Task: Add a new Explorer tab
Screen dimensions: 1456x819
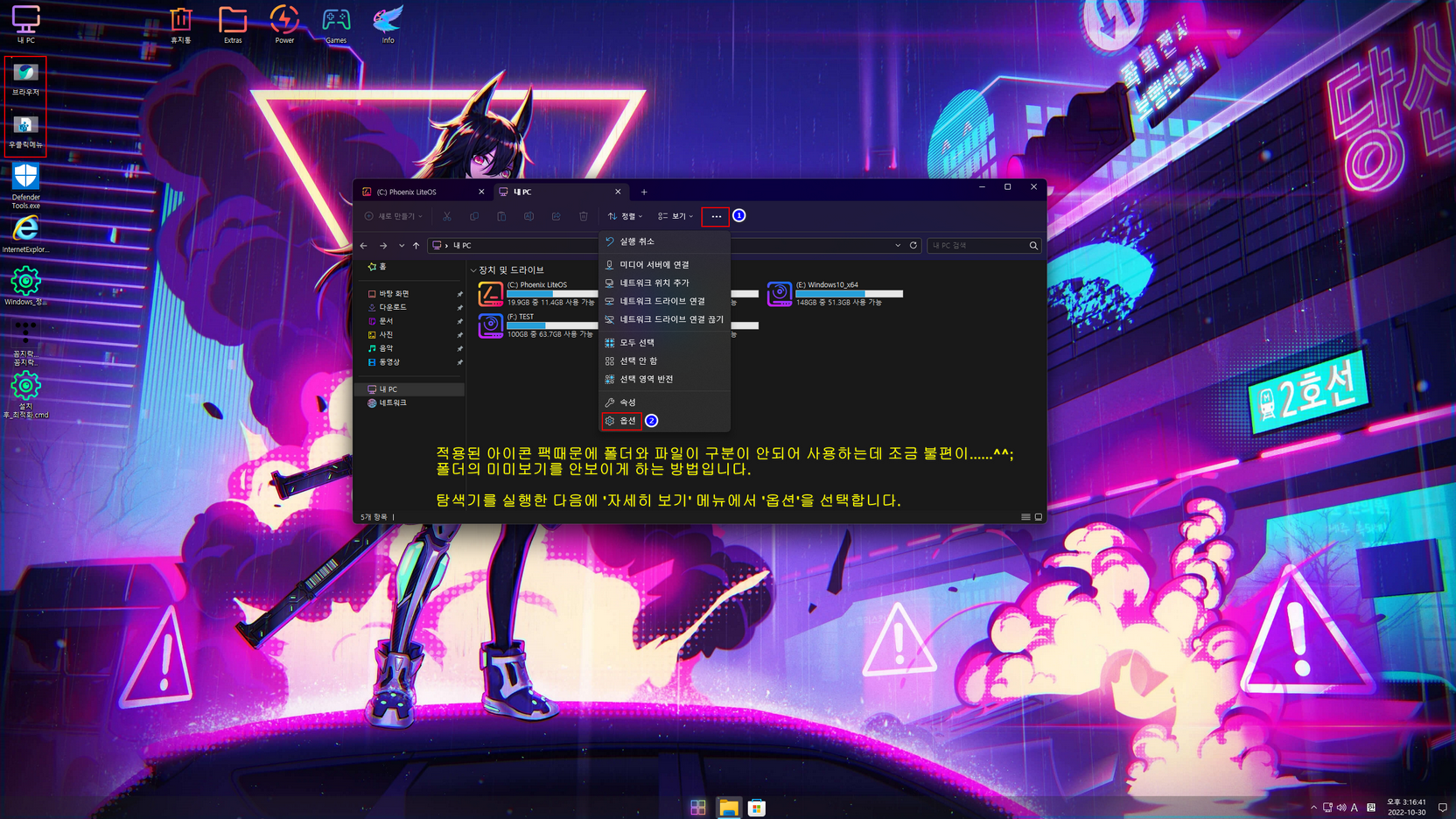Action: pyautogui.click(x=644, y=192)
